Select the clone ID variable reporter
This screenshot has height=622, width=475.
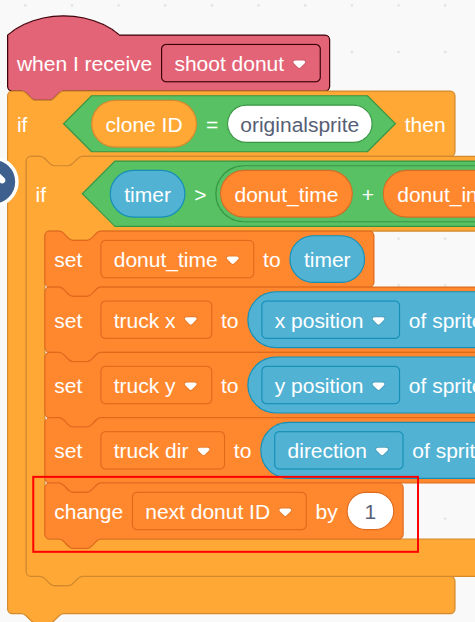click(144, 125)
